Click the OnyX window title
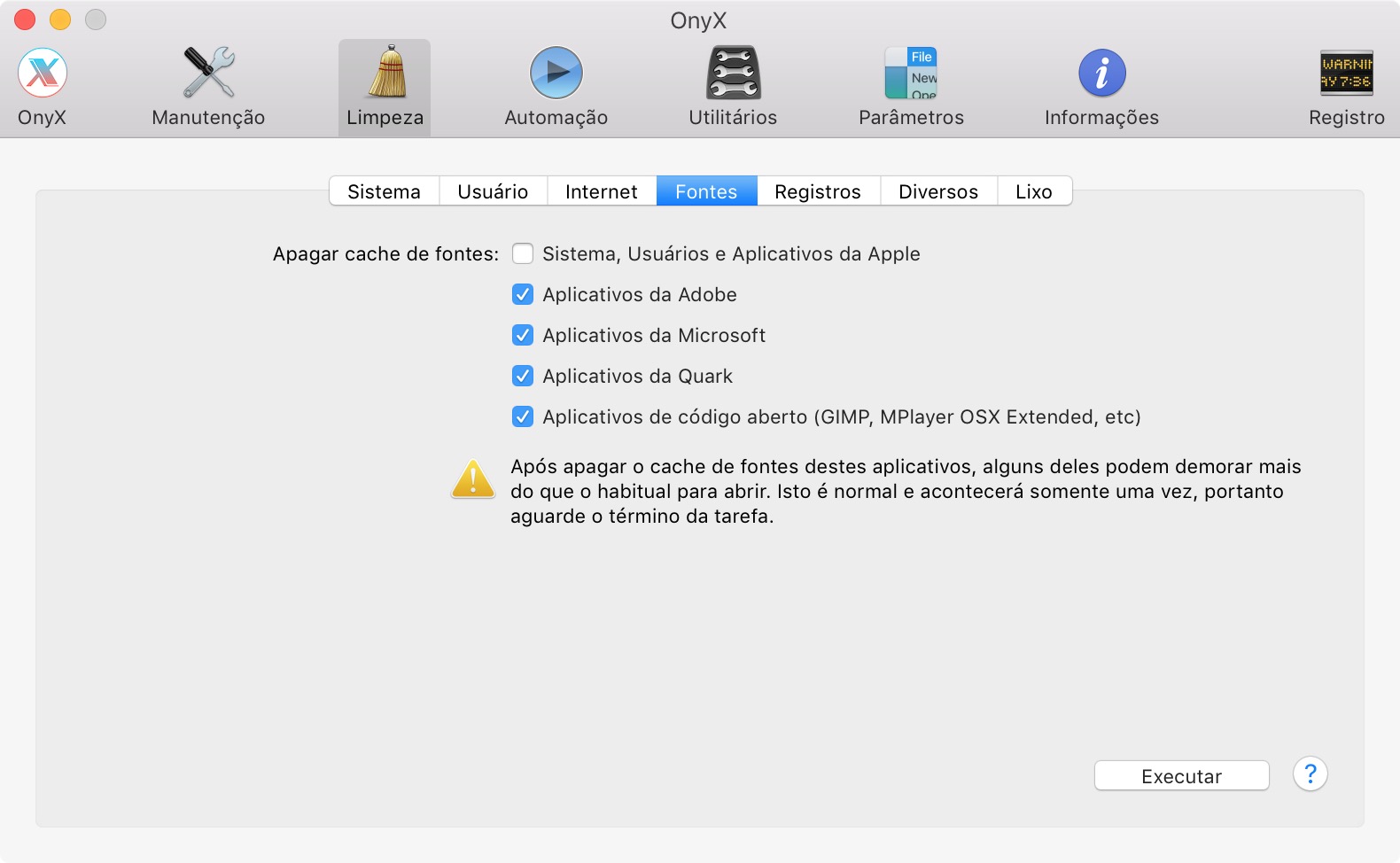This screenshot has width=1400, height=863. (698, 20)
